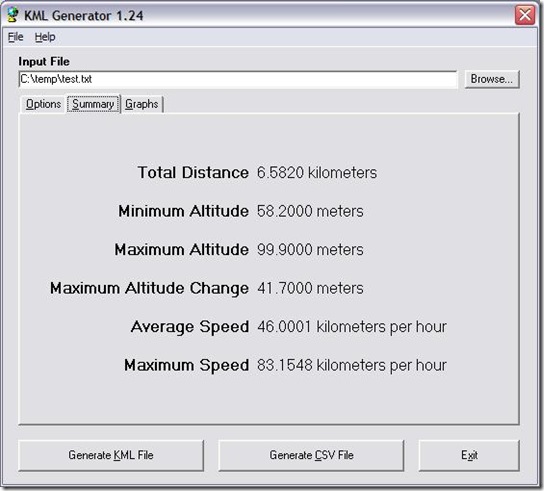Click the Average Speed value

point(352,327)
